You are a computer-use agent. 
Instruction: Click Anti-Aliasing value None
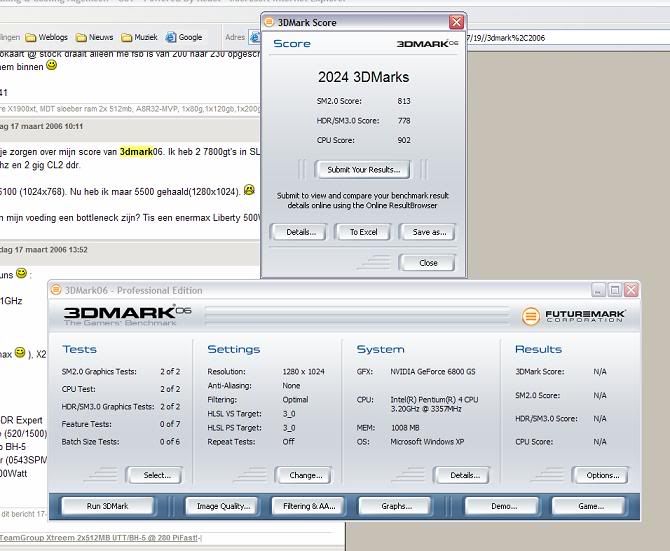pyautogui.click(x=291, y=385)
